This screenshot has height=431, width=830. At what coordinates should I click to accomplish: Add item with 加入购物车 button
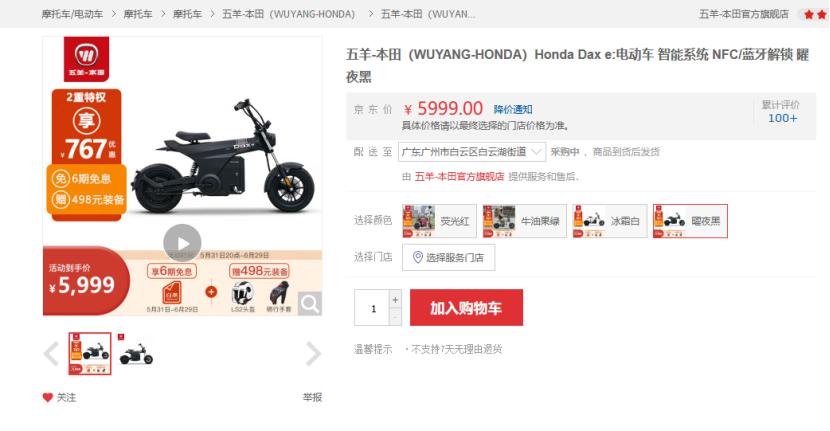click(x=466, y=308)
